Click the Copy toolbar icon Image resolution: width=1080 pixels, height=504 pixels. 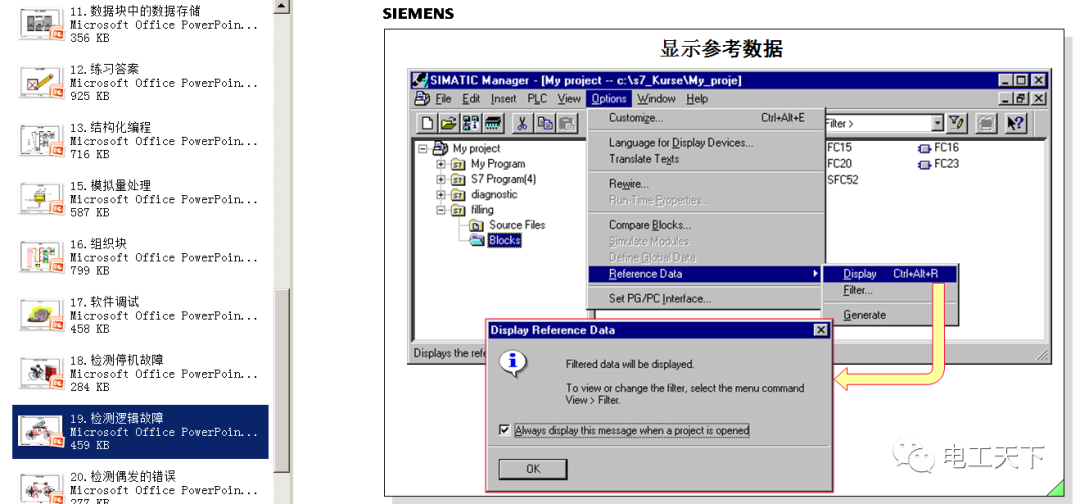click(545, 124)
